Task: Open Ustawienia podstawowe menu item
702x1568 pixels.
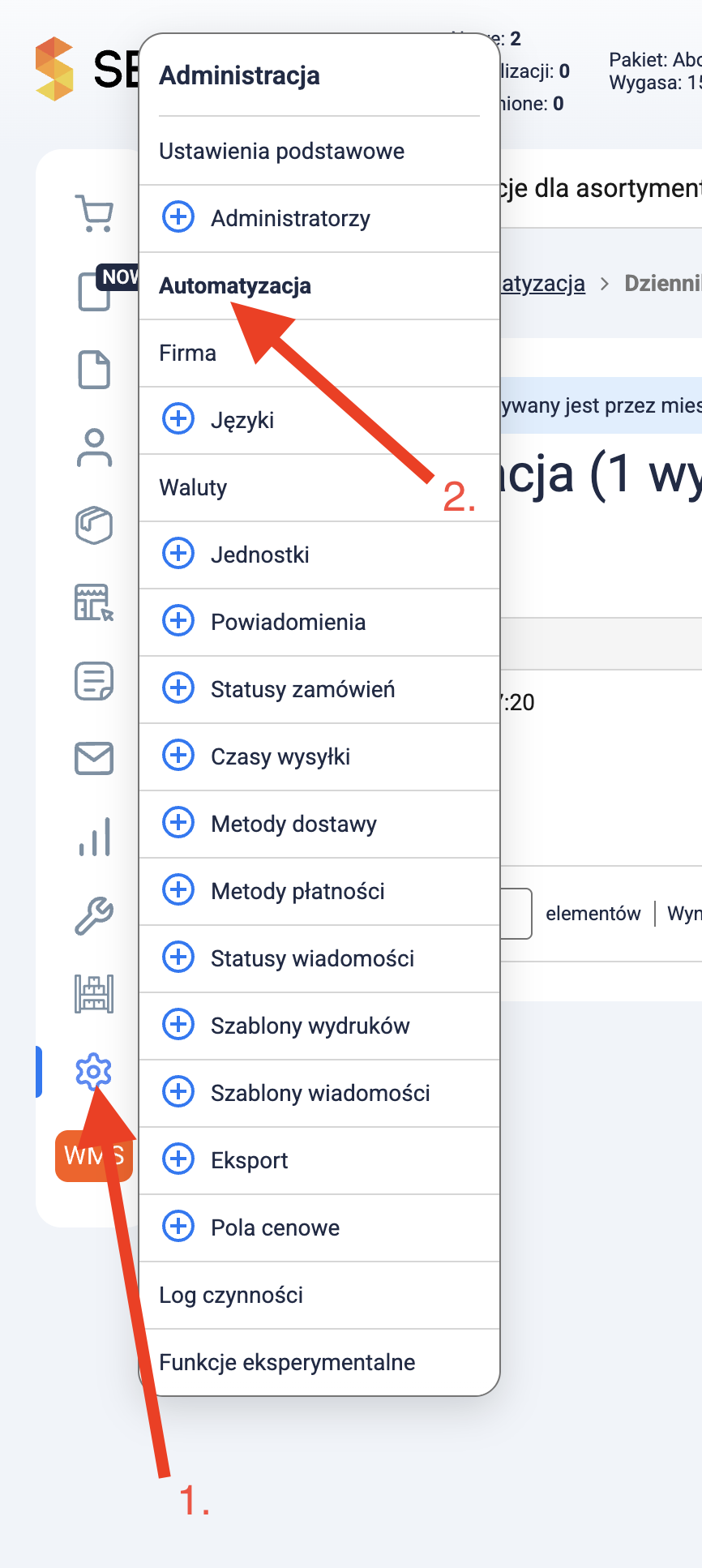Action: tap(319, 151)
